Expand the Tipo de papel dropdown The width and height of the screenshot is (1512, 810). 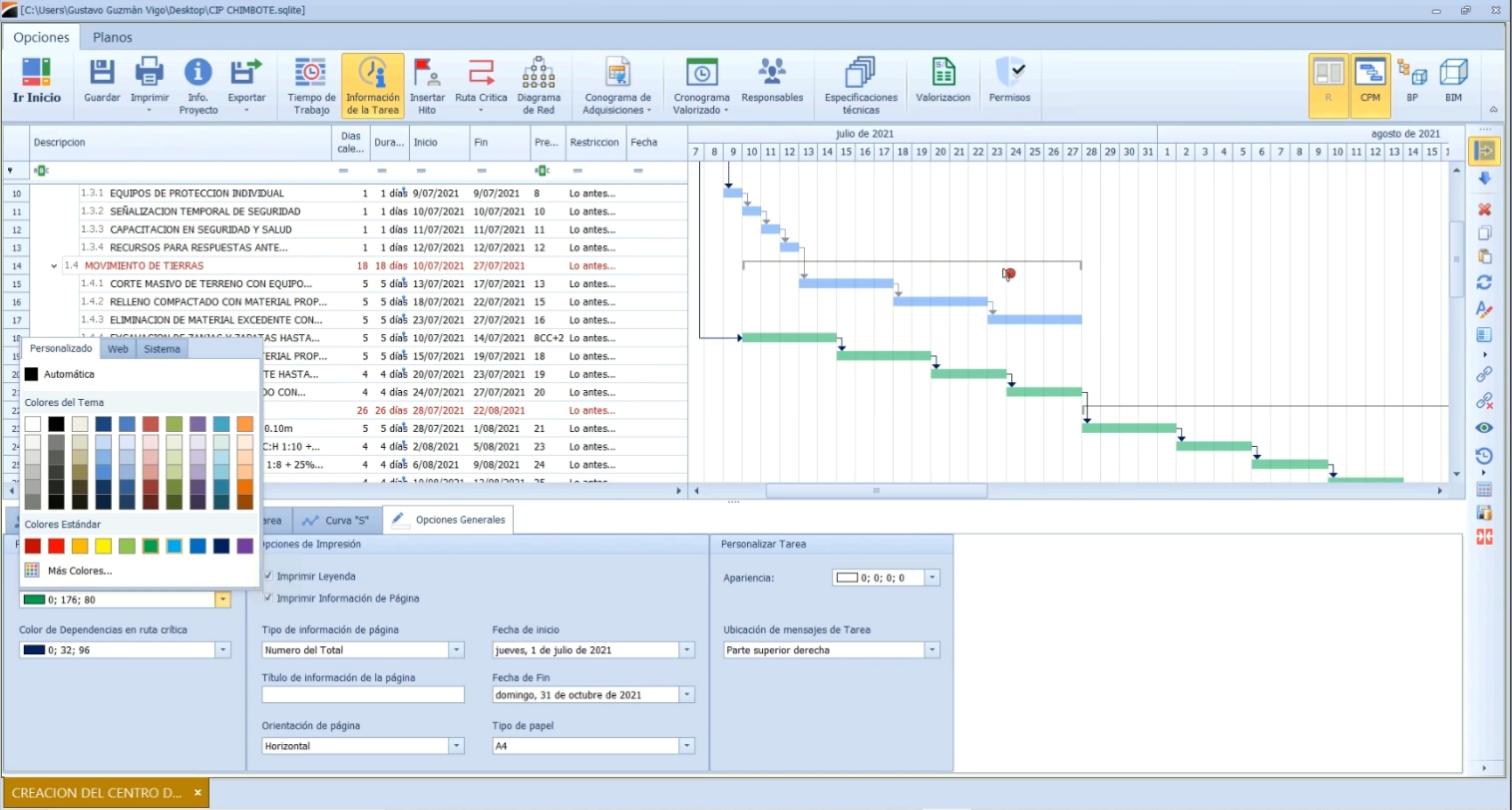pos(686,746)
